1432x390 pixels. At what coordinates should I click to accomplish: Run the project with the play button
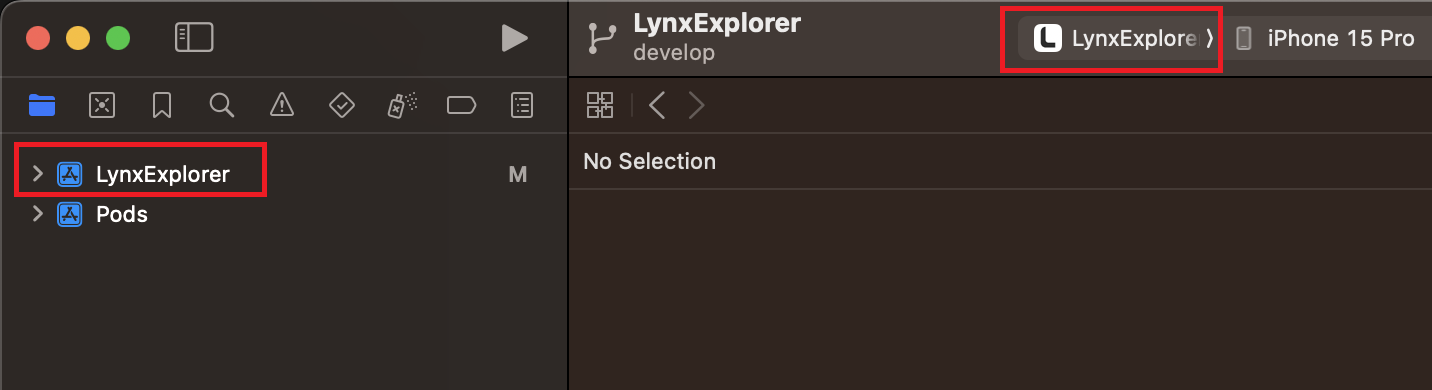pos(514,39)
